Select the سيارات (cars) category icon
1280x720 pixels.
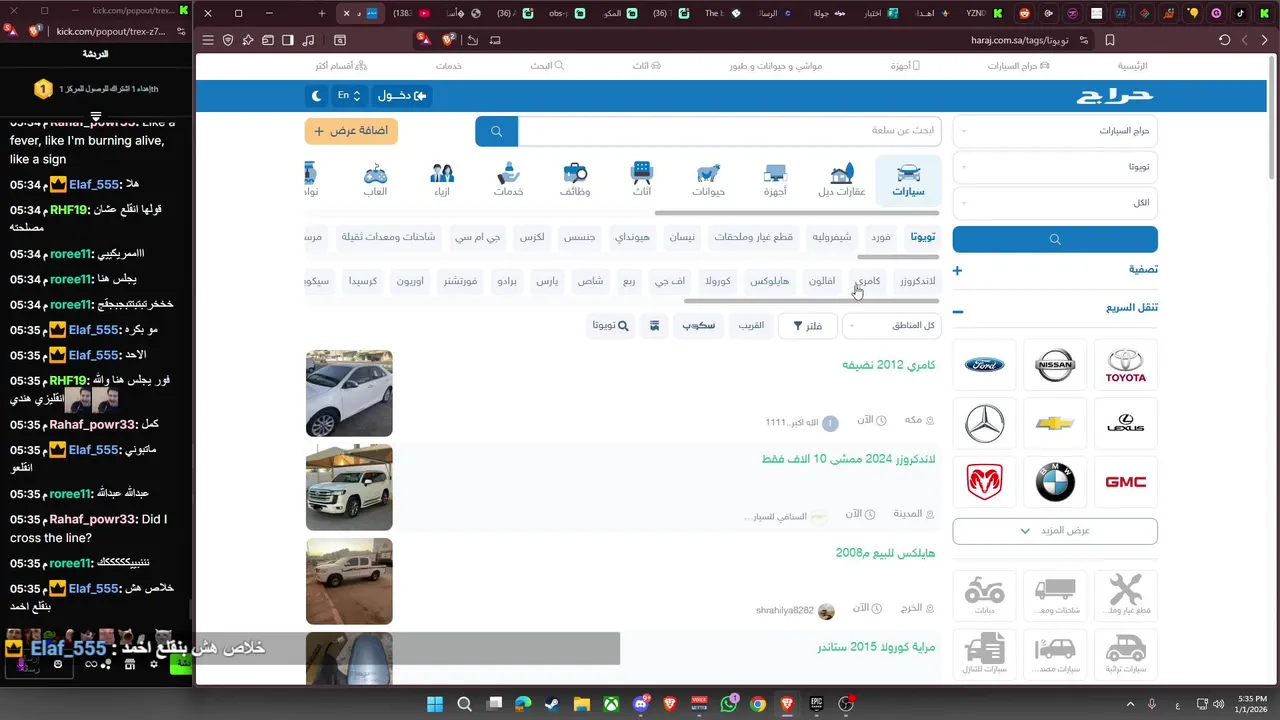(x=908, y=180)
